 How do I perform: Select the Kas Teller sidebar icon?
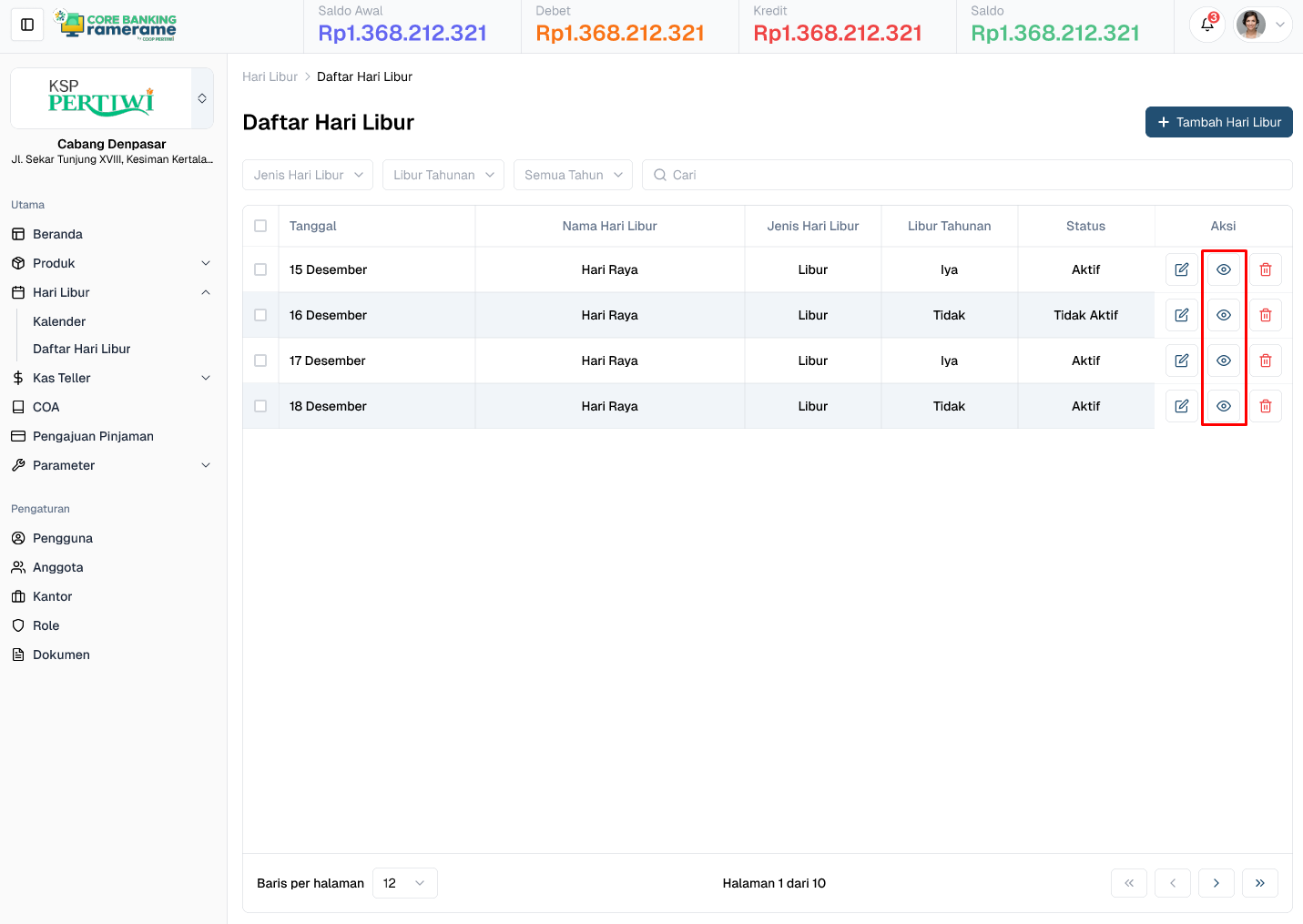pyautogui.click(x=18, y=377)
